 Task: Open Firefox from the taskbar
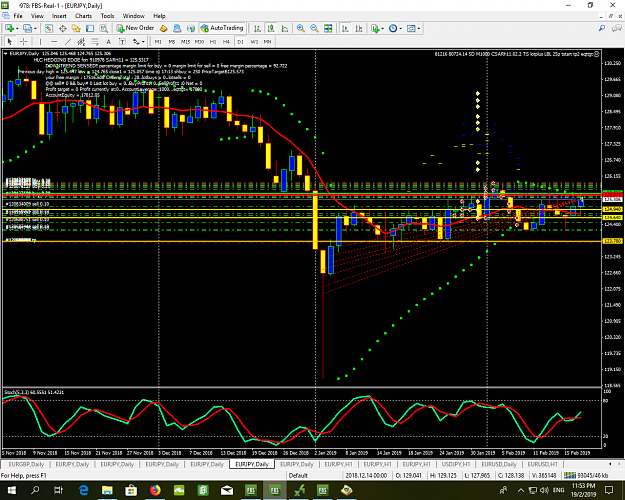[x=155, y=490]
